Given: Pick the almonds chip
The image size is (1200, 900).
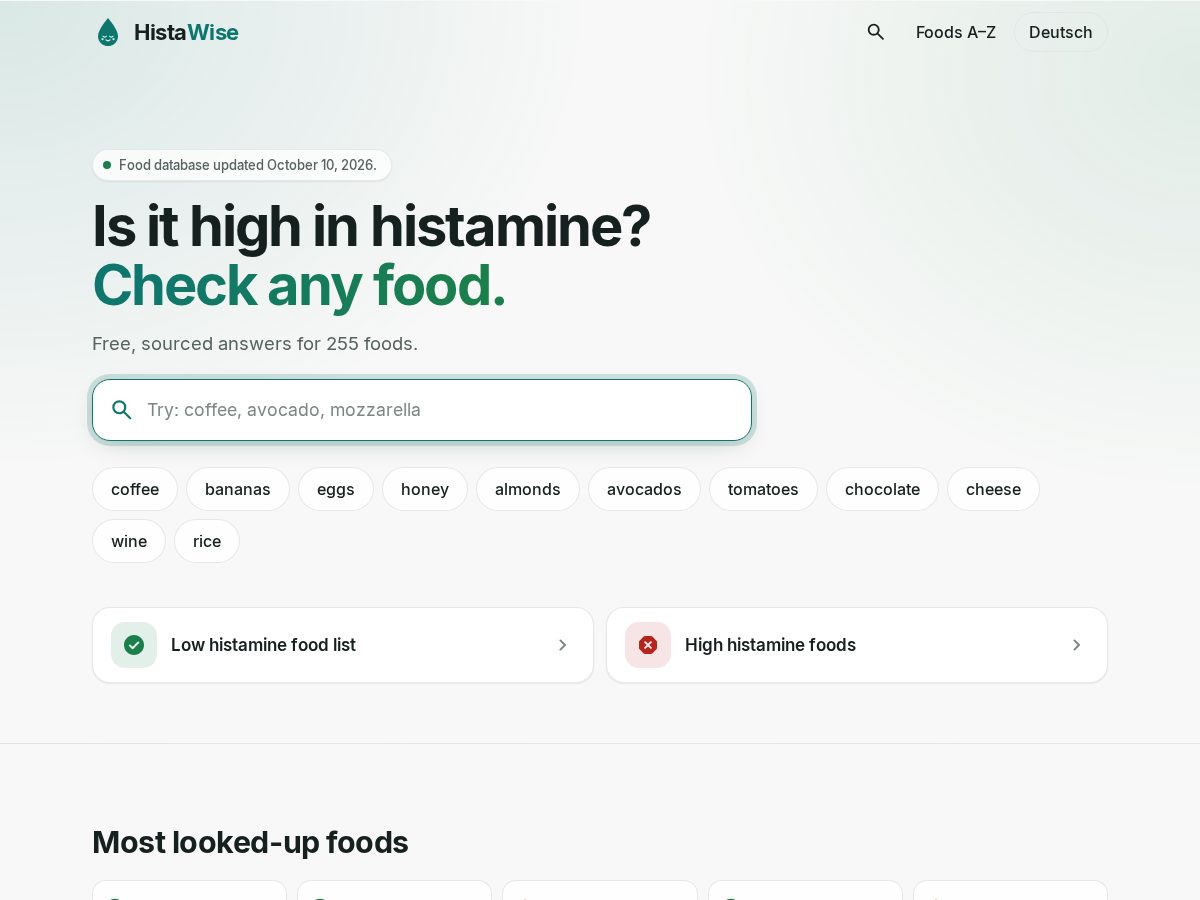Looking at the screenshot, I should 528,489.
